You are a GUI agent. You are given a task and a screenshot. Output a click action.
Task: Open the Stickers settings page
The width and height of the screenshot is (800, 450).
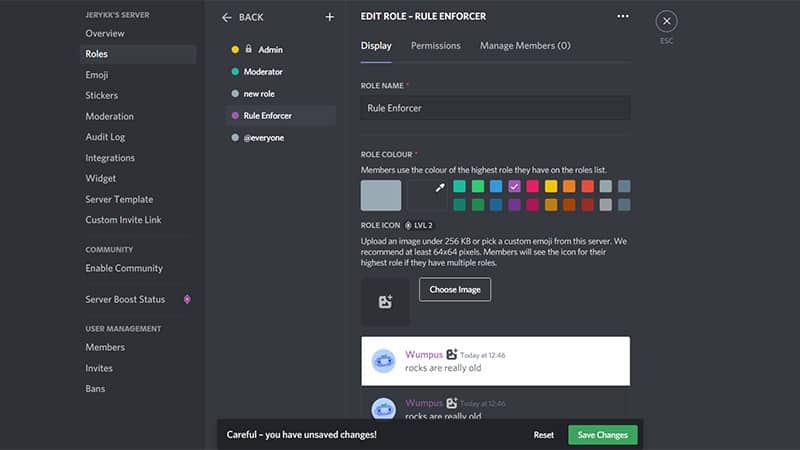click(138, 95)
